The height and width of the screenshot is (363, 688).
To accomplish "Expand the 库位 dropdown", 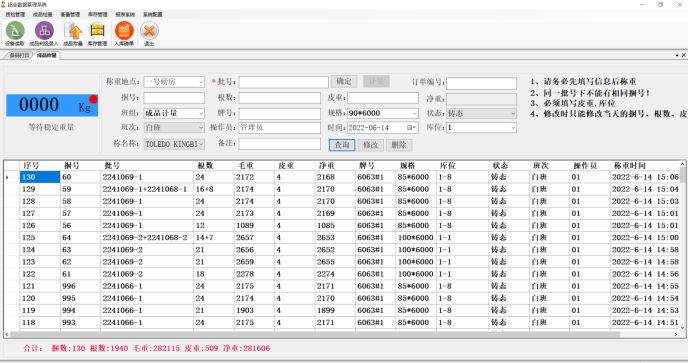I will pyautogui.click(x=513, y=128).
